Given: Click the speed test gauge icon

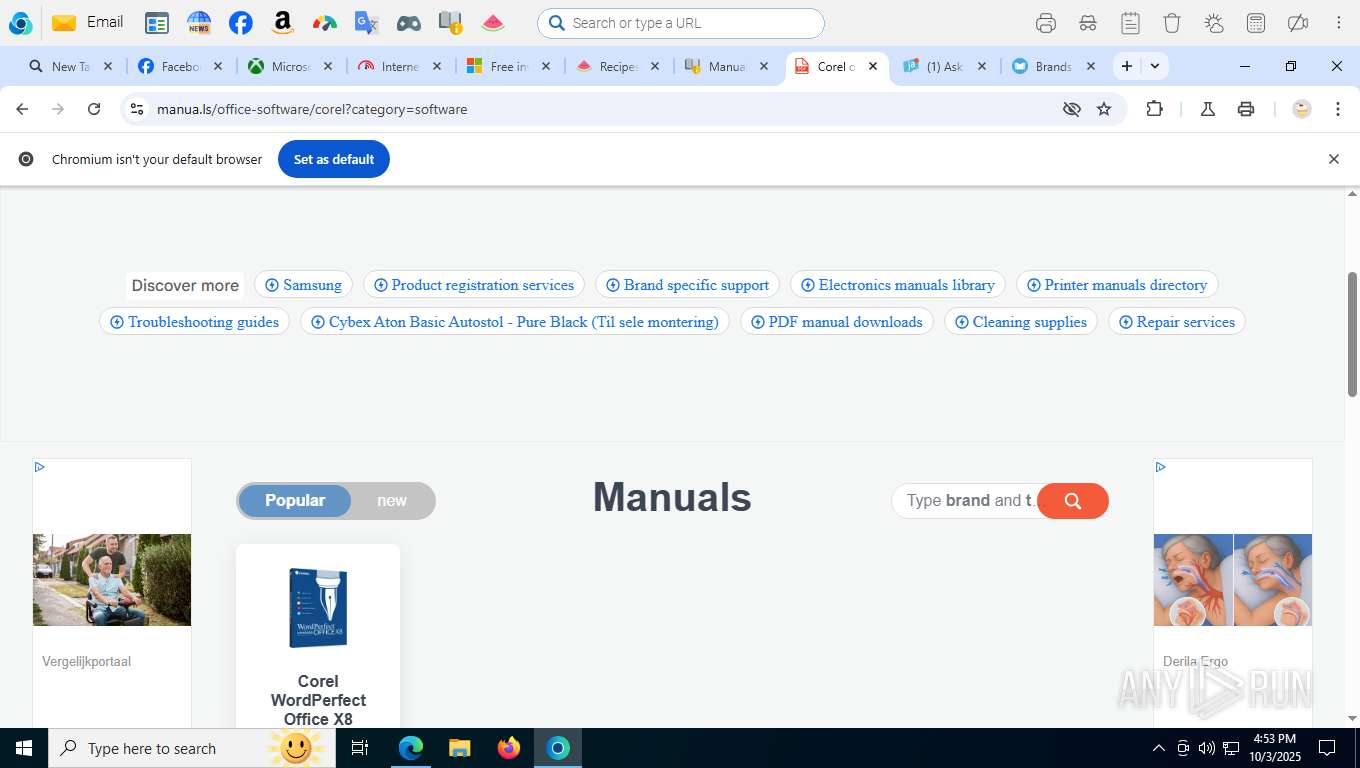Looking at the screenshot, I should pyautogui.click(x=325, y=23).
